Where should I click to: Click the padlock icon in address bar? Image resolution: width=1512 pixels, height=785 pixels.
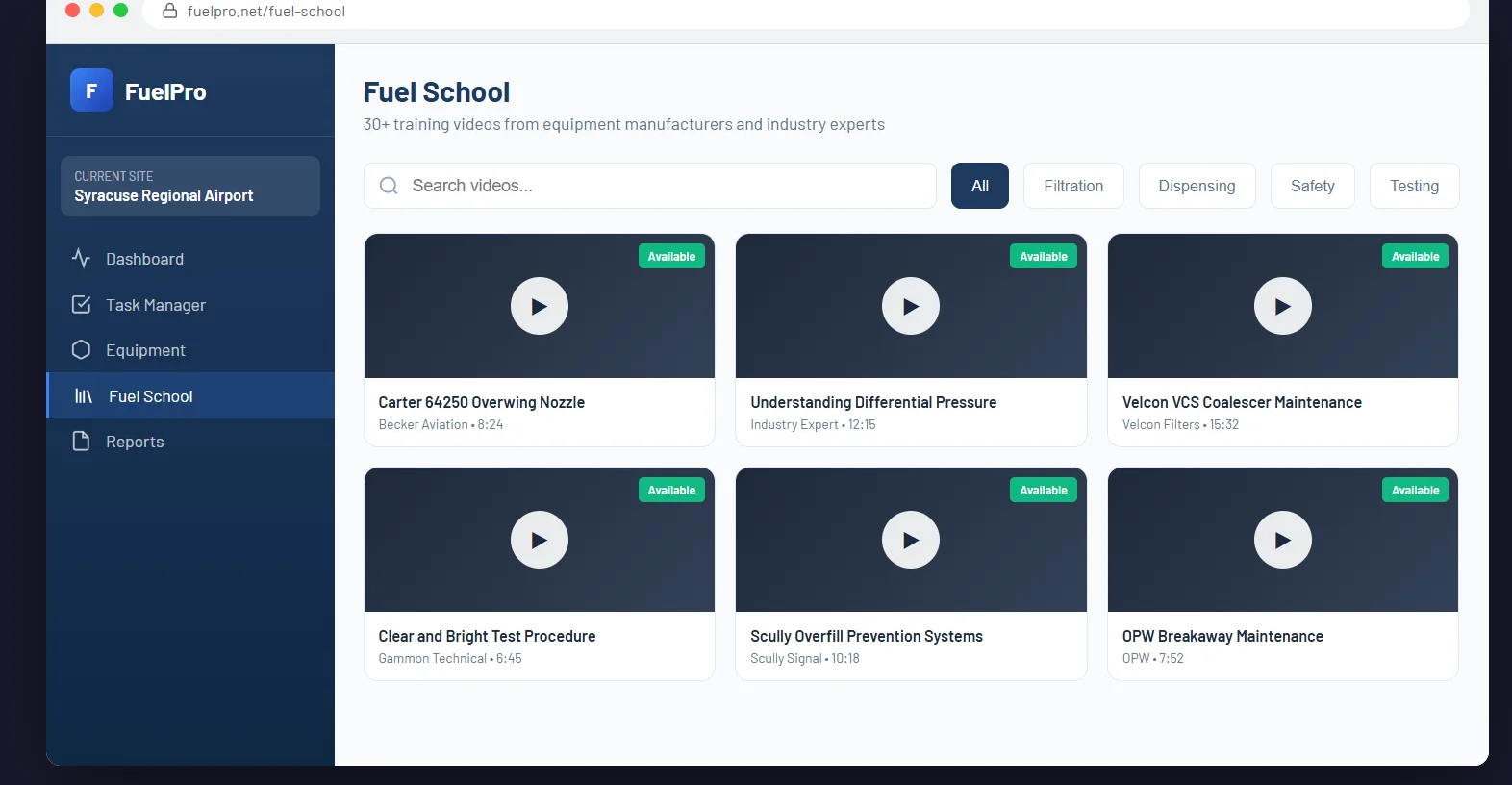coord(170,12)
